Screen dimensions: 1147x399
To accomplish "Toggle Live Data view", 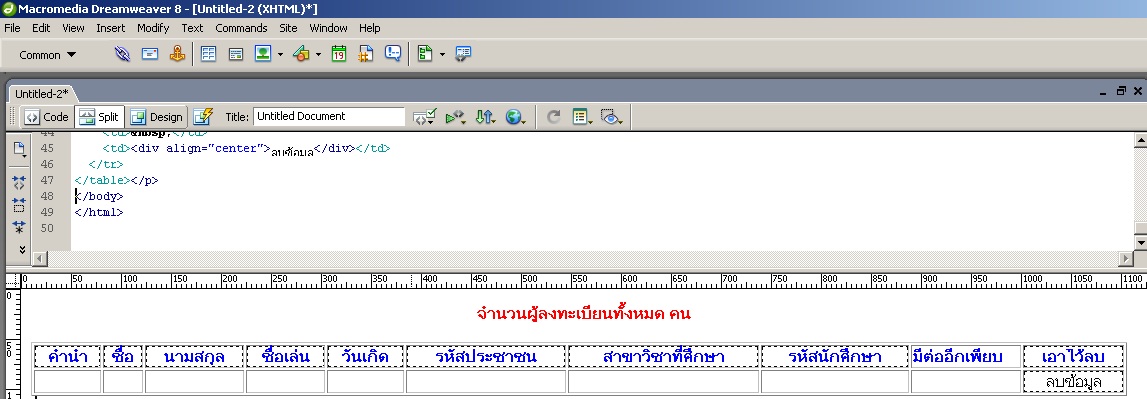I will [x=203, y=116].
